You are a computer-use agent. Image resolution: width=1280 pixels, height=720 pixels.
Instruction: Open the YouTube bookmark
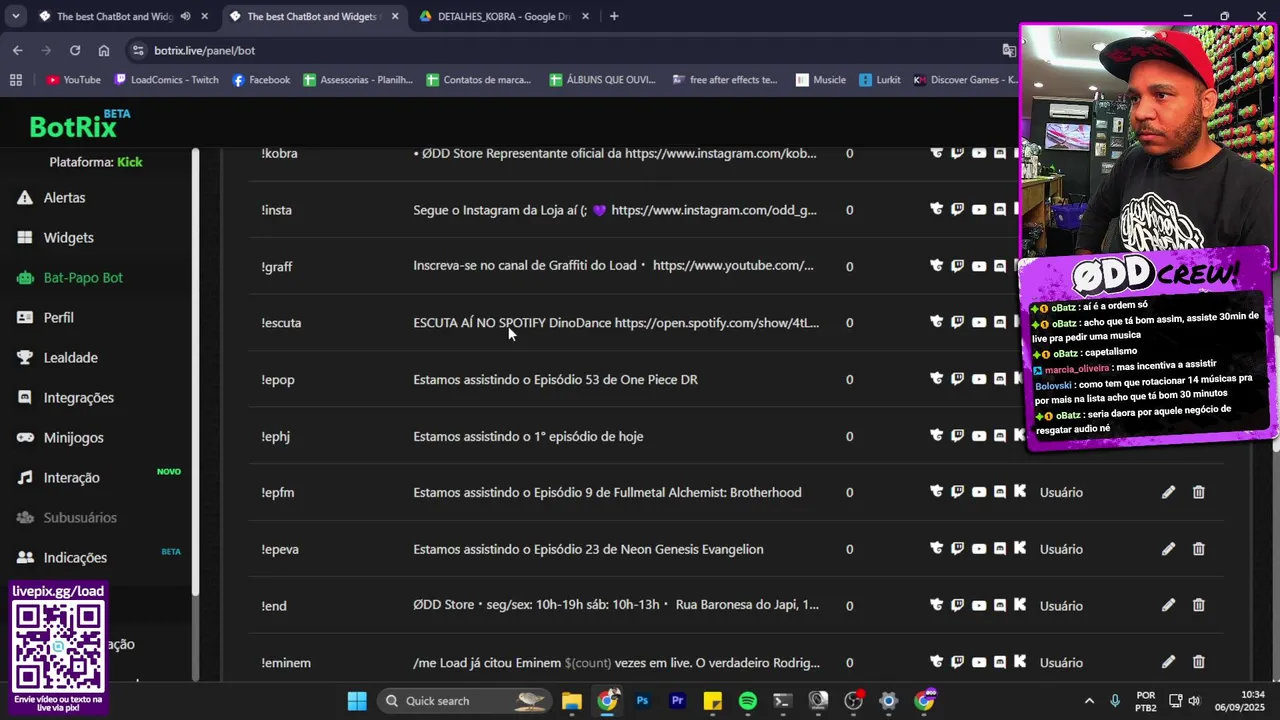pos(73,80)
